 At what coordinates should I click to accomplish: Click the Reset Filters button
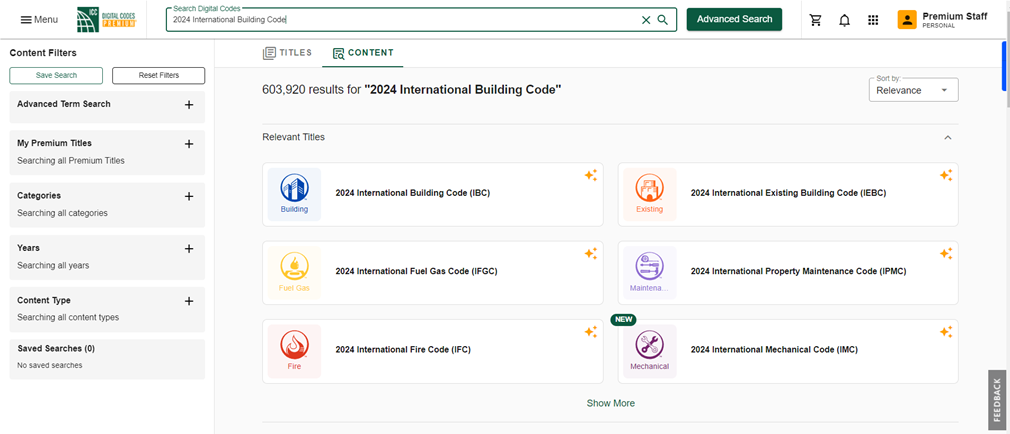(x=158, y=75)
